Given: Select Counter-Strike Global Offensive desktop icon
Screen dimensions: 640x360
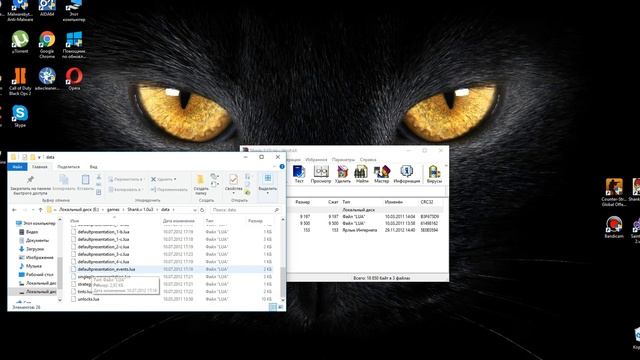Looking at the screenshot, I should 613,192.
